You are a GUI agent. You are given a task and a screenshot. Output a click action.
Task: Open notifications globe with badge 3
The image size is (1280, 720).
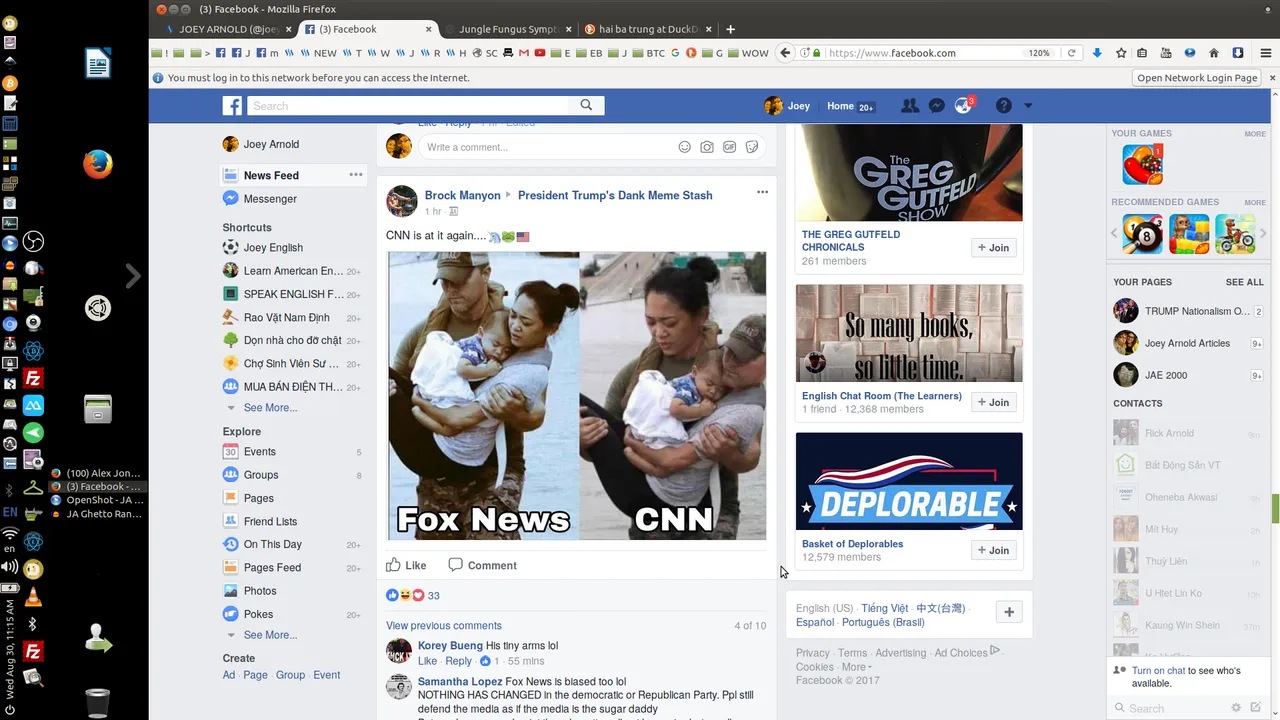point(964,105)
